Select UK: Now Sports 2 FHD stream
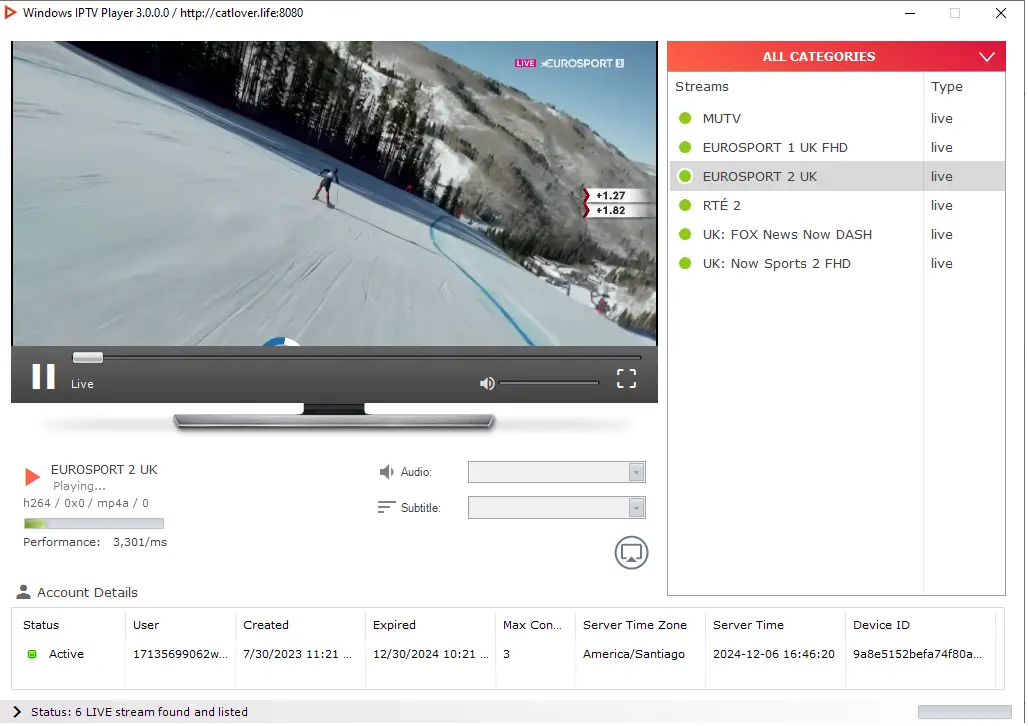Viewport: 1028px width, 726px height. 837,263
